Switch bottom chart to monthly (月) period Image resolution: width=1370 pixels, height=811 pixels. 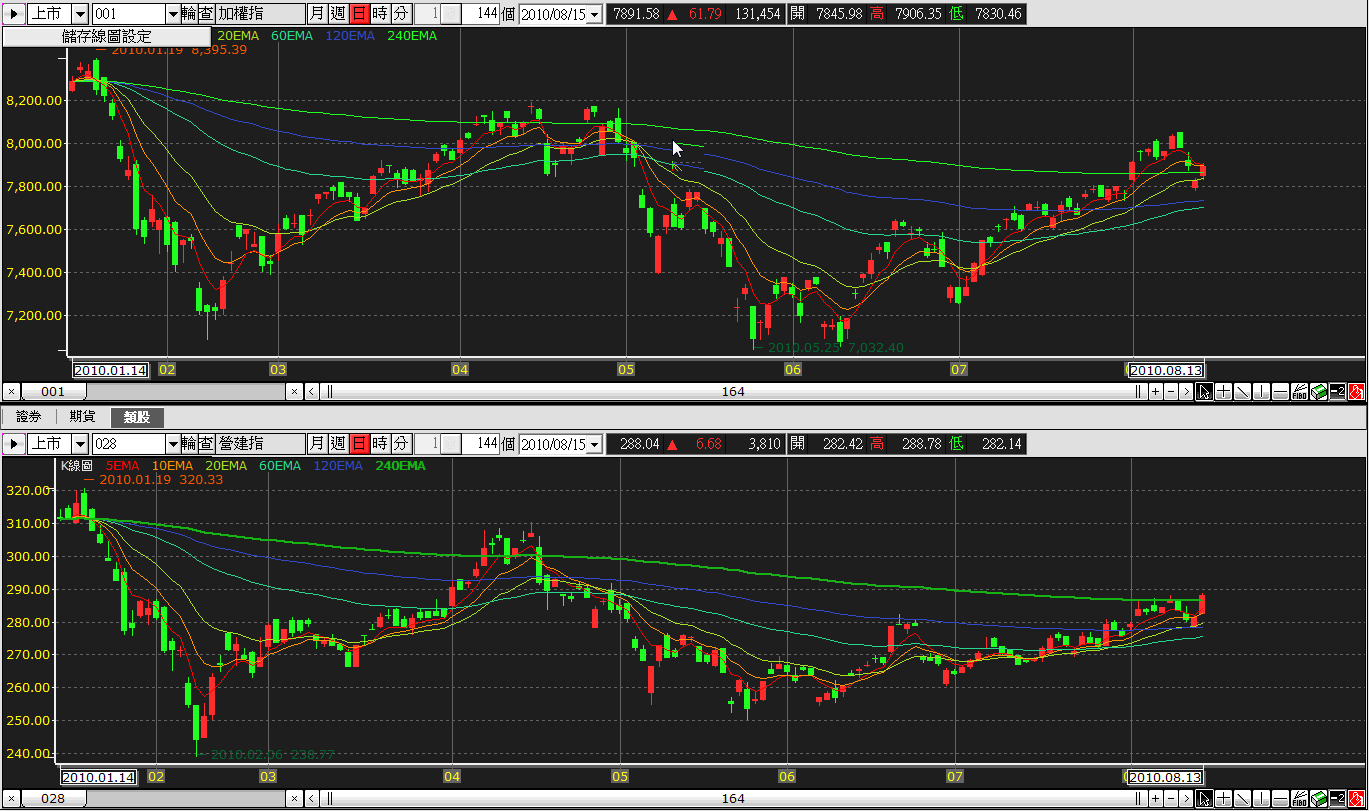click(316, 443)
